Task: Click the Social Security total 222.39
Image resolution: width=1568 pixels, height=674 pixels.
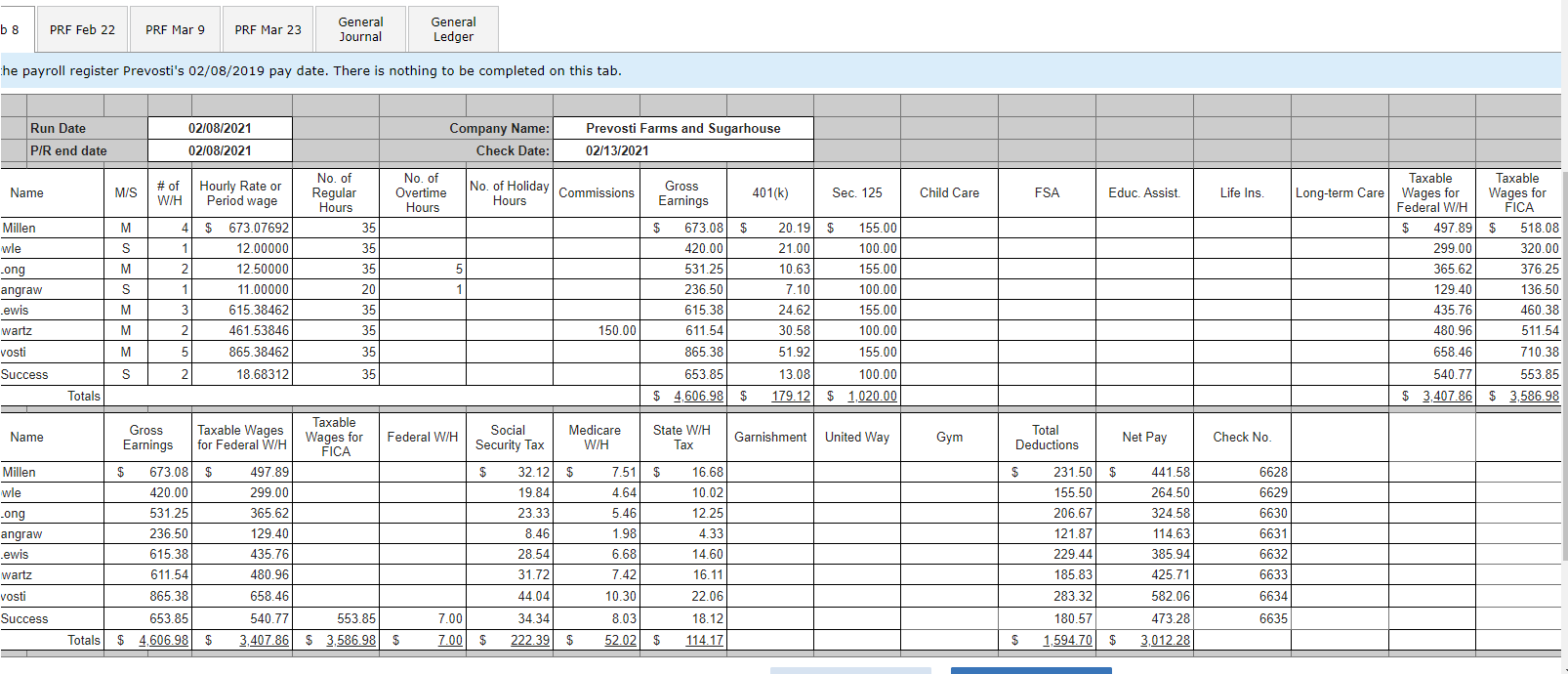Action: pyautogui.click(x=509, y=640)
